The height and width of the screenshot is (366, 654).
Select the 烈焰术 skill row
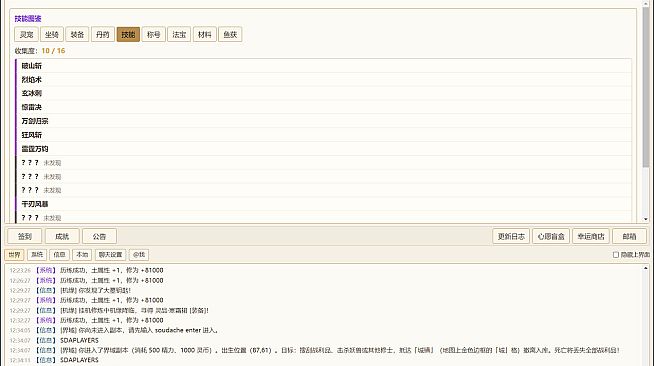coord(323,80)
